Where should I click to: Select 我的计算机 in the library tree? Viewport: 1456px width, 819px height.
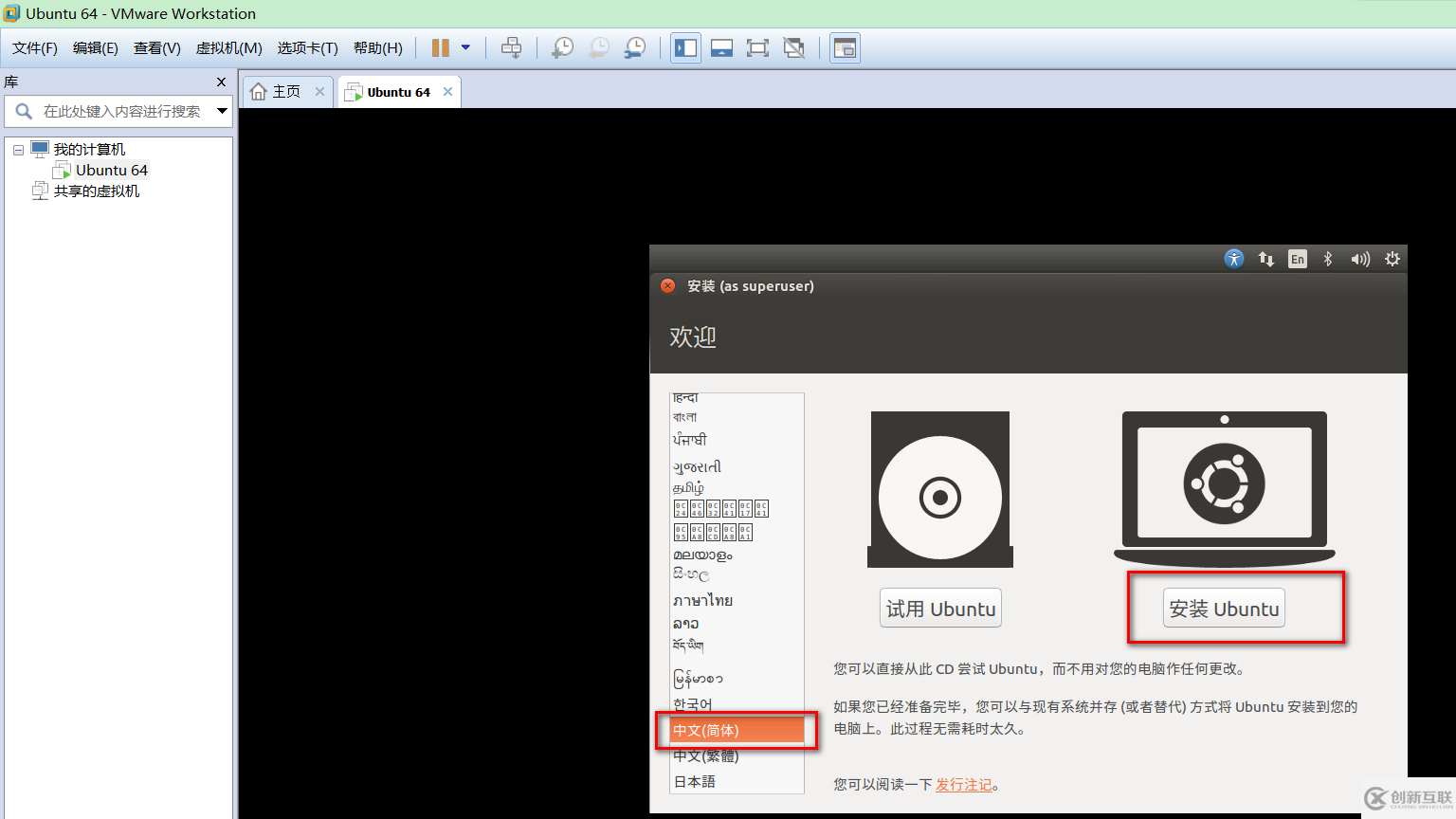(89, 150)
